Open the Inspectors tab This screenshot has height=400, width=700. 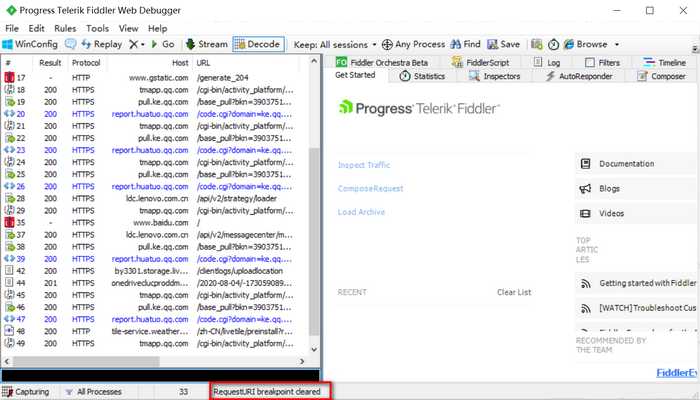pyautogui.click(x=494, y=76)
